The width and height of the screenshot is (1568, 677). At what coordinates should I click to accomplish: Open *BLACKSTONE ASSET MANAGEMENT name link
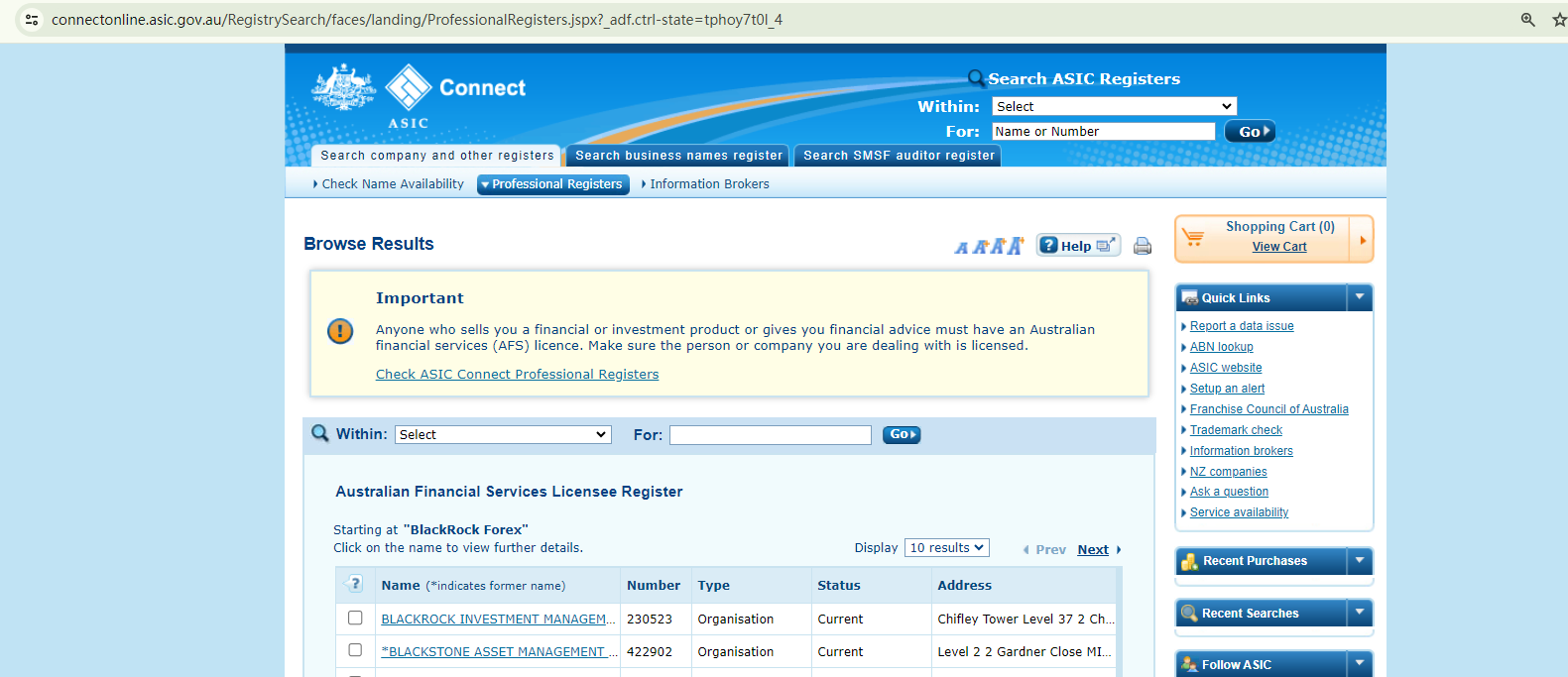499,651
